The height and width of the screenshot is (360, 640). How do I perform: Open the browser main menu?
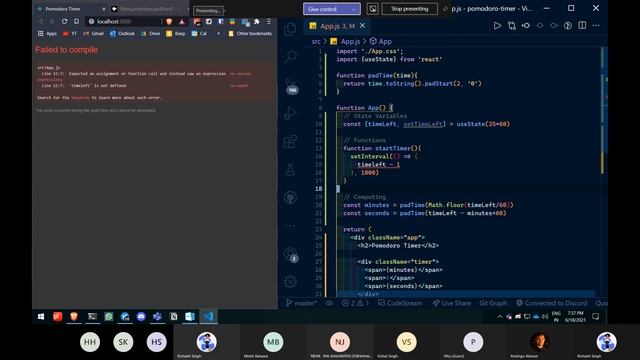tap(269, 21)
